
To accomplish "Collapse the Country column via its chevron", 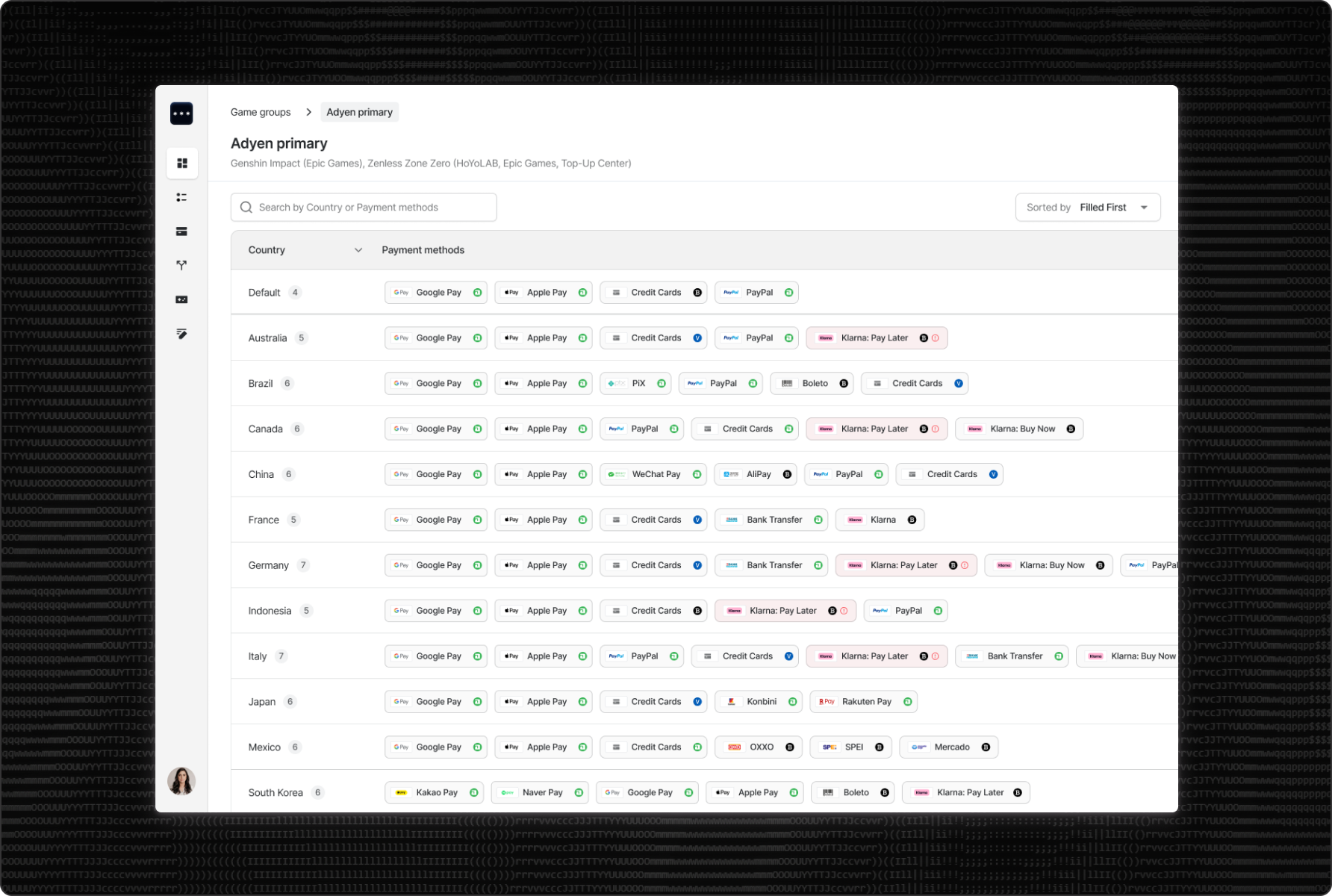I will [358, 250].
